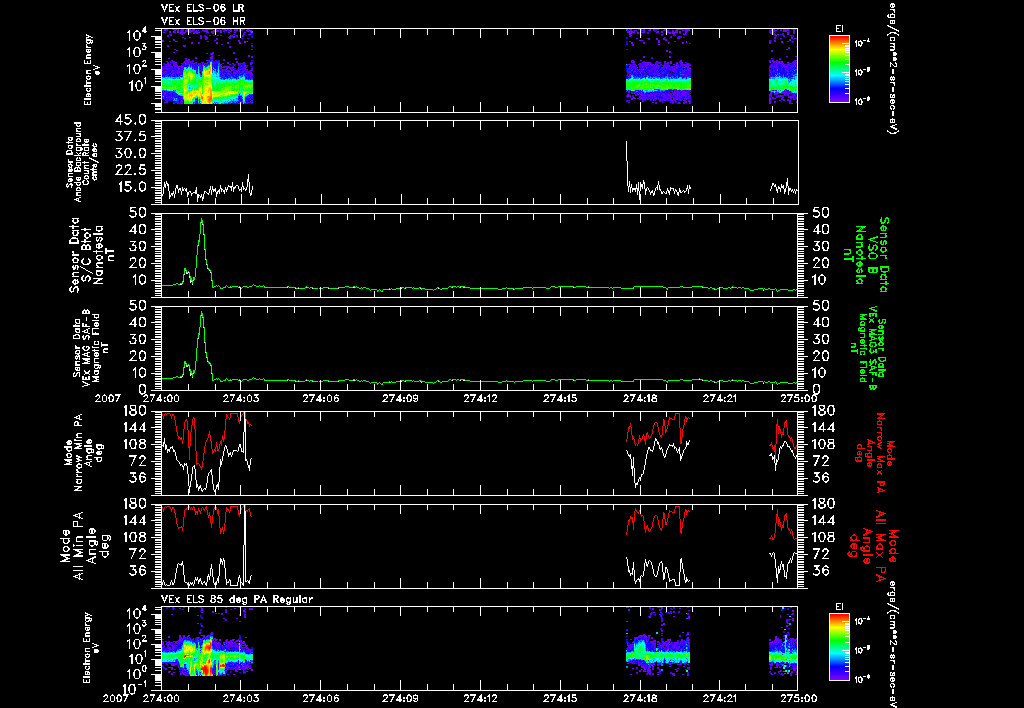1024x708 pixels.
Task: Click the '274:21' label on the bottom time axis
Action: click(x=720, y=698)
